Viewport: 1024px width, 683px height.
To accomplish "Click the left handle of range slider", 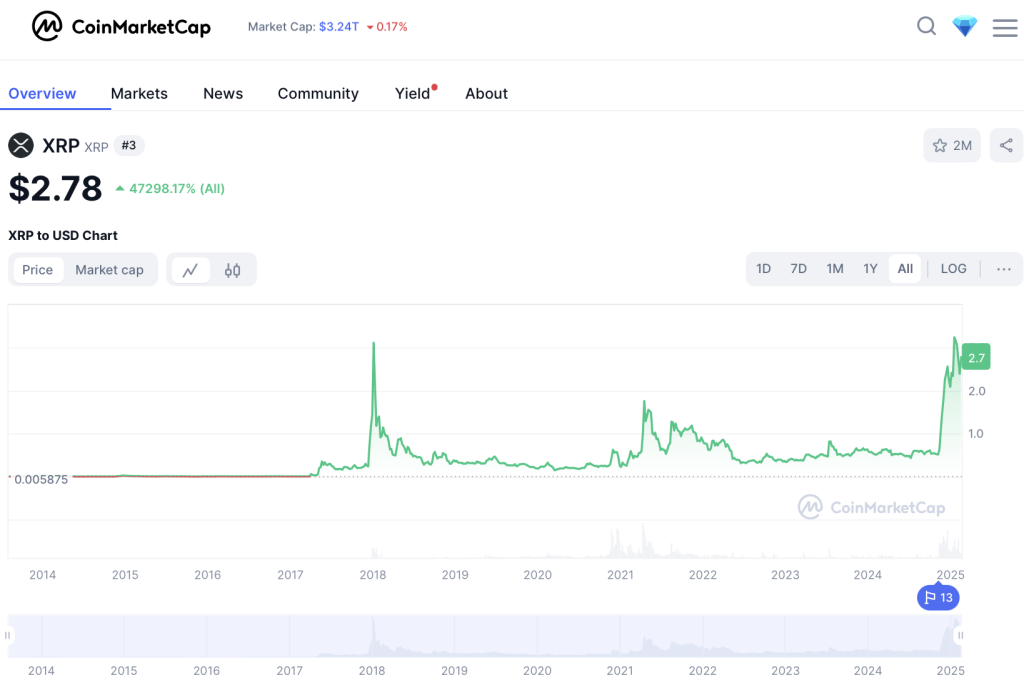I will [x=9, y=635].
